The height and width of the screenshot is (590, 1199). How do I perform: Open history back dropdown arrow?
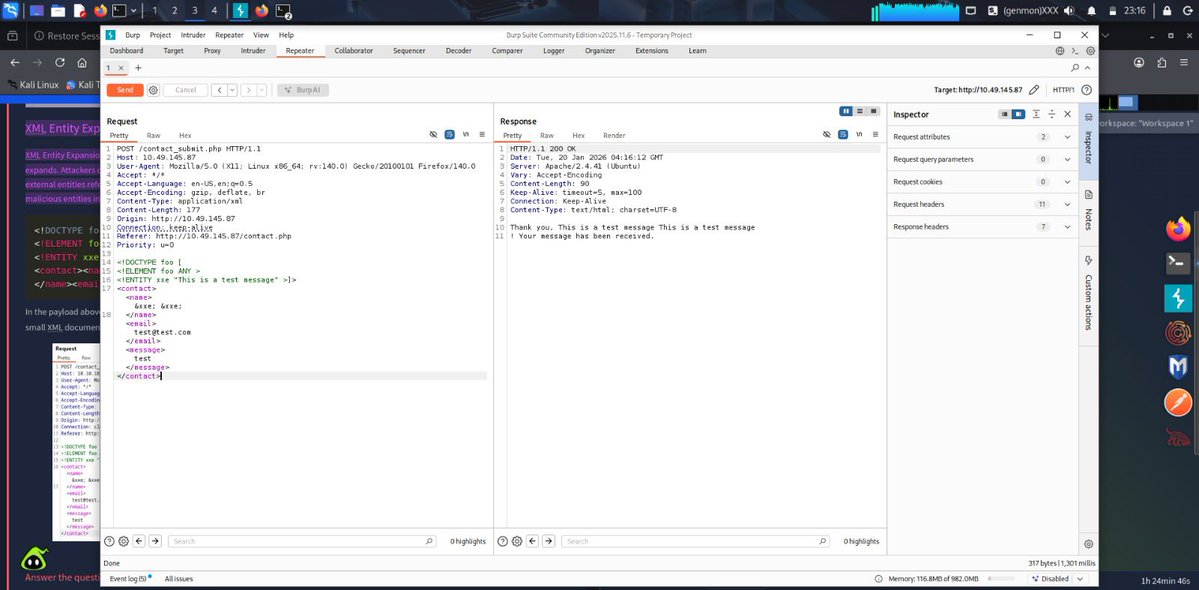(232, 90)
